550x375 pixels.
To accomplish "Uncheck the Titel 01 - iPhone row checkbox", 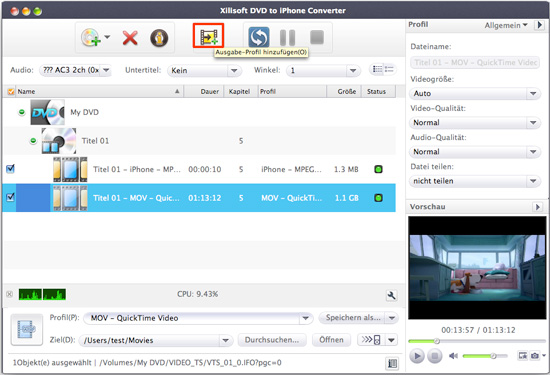I will click(11, 169).
